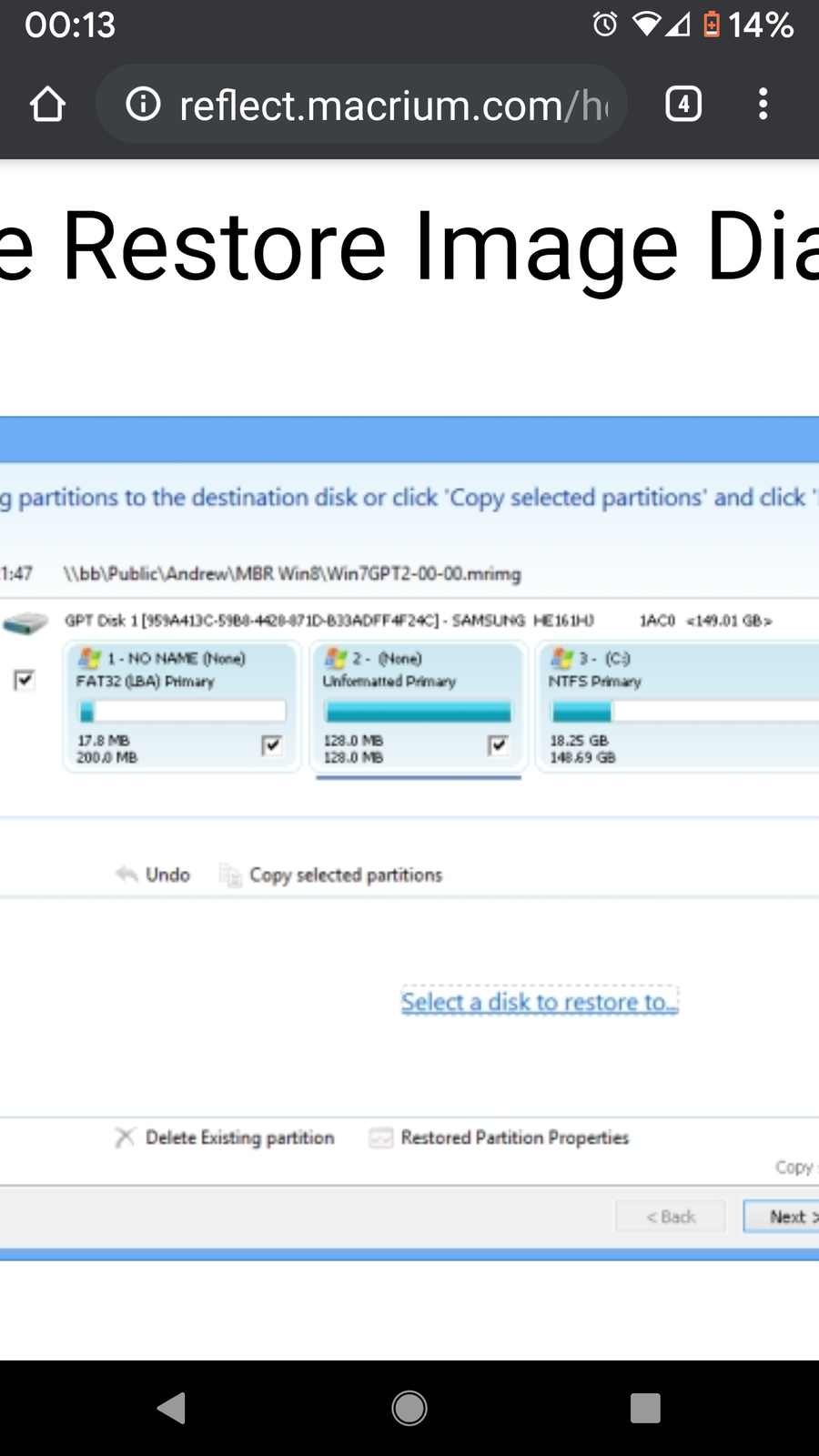Open the tab switcher showing 4 tabs

coord(683,105)
